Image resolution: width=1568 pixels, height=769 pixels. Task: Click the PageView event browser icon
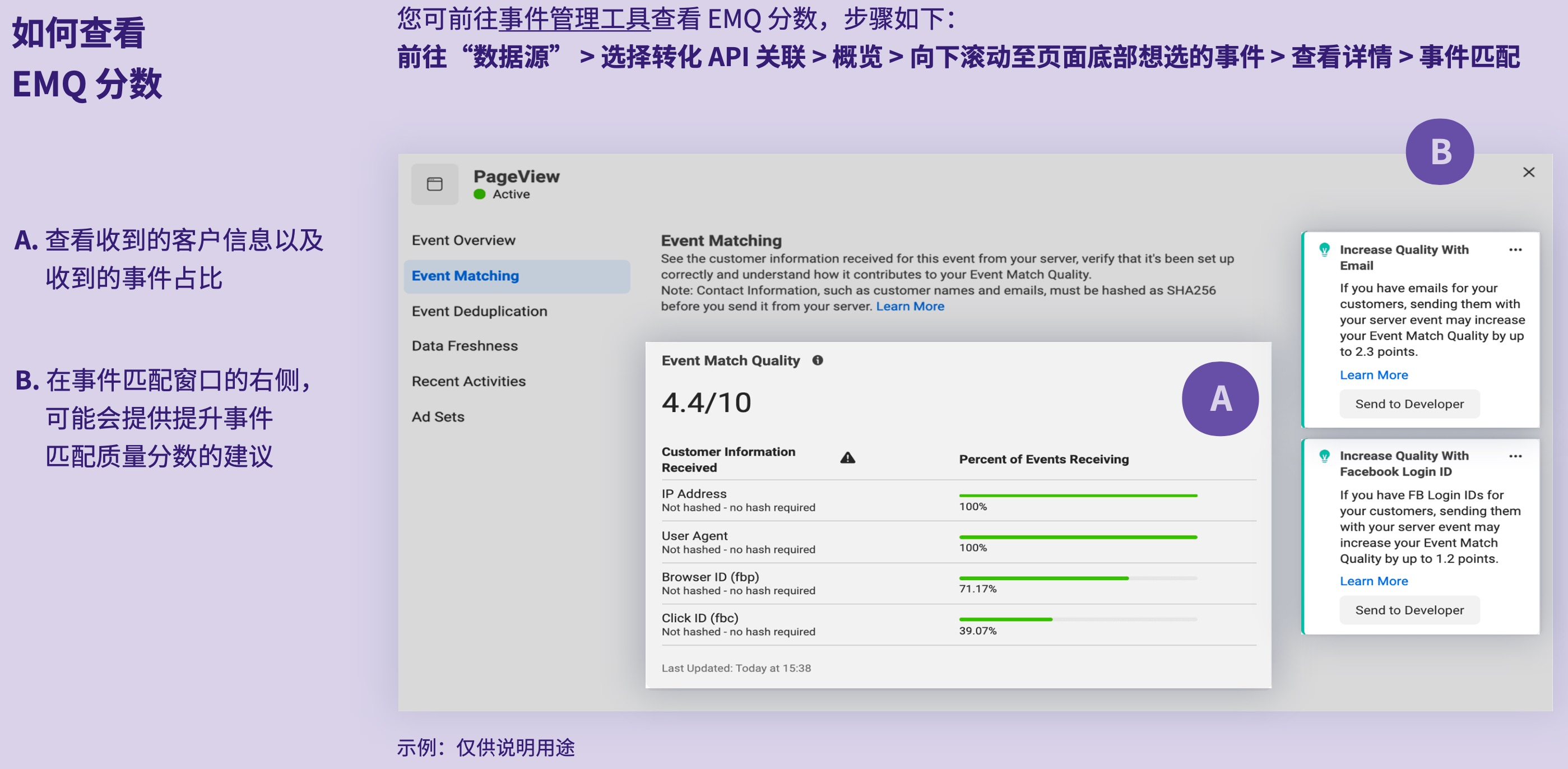pos(434,184)
